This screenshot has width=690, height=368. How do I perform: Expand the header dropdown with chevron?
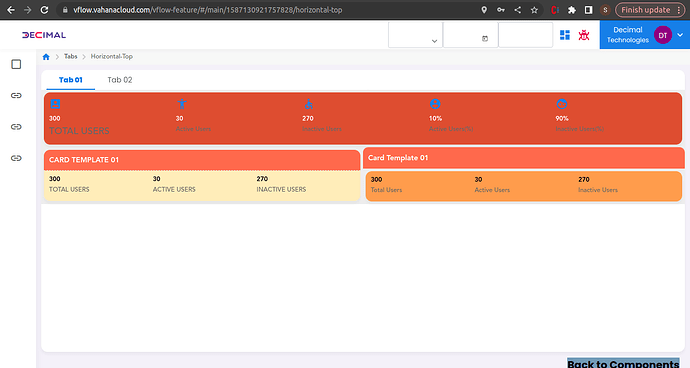[415, 35]
